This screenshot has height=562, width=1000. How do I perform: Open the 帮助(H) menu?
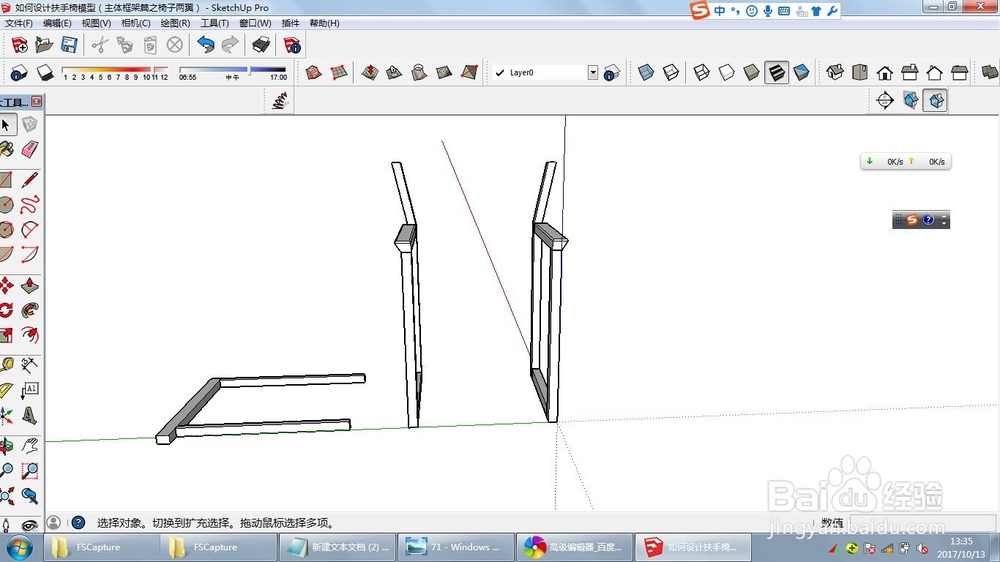[324, 23]
